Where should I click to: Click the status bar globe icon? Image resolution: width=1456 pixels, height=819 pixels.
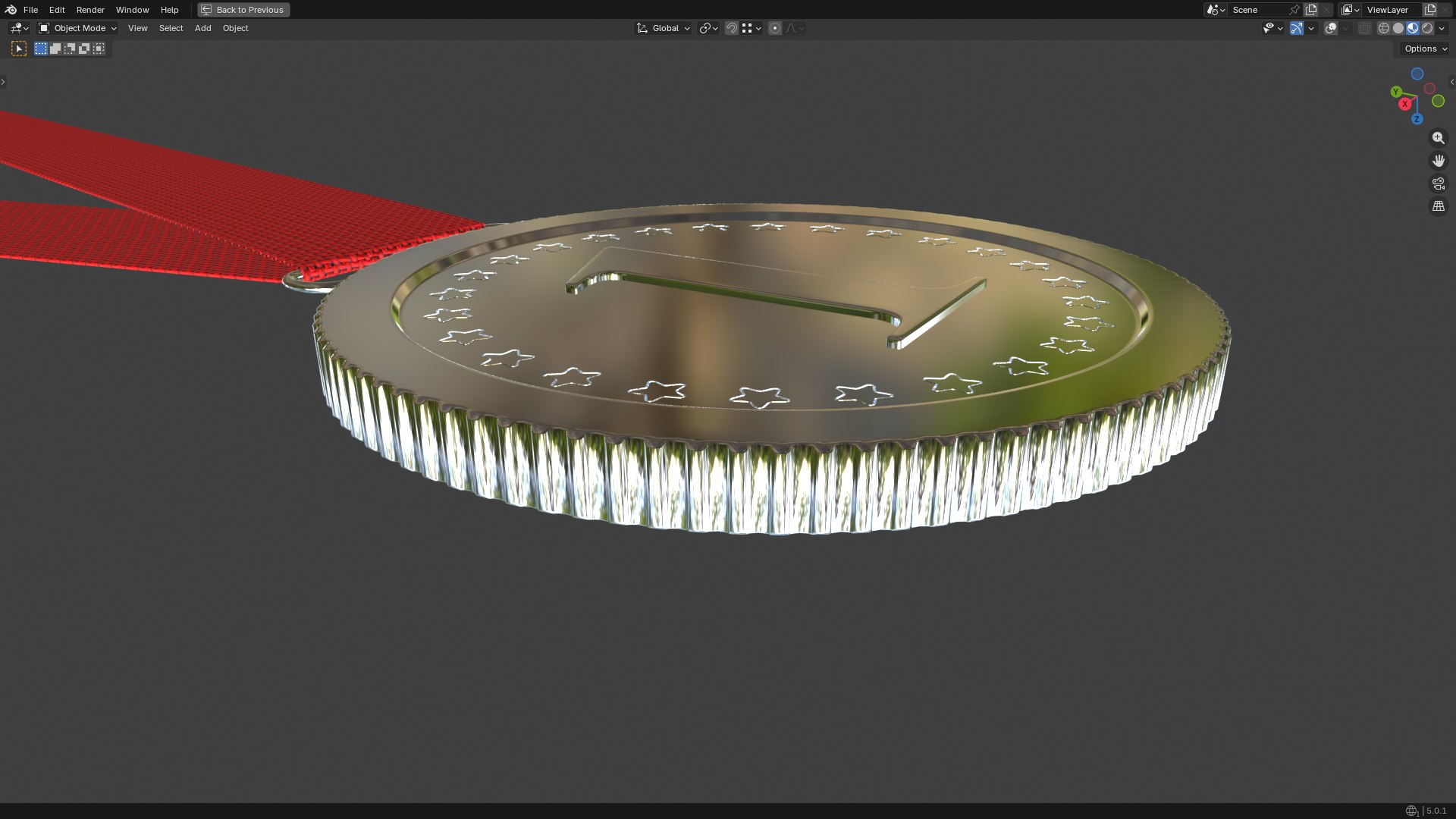[x=1411, y=811]
